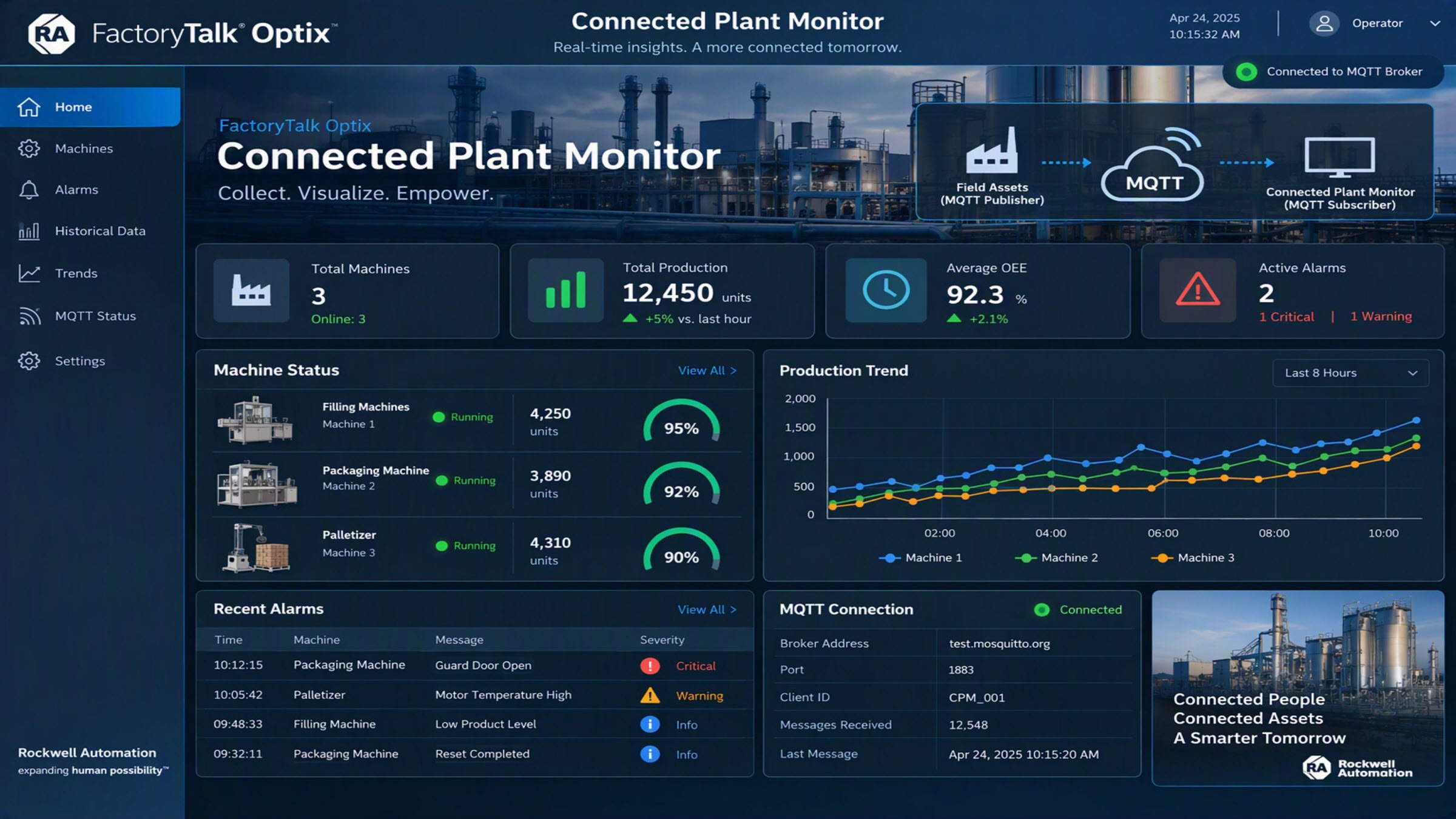1456x819 pixels.
Task: Click the 95% OEE gauge for Machine 1
Action: tap(681, 420)
